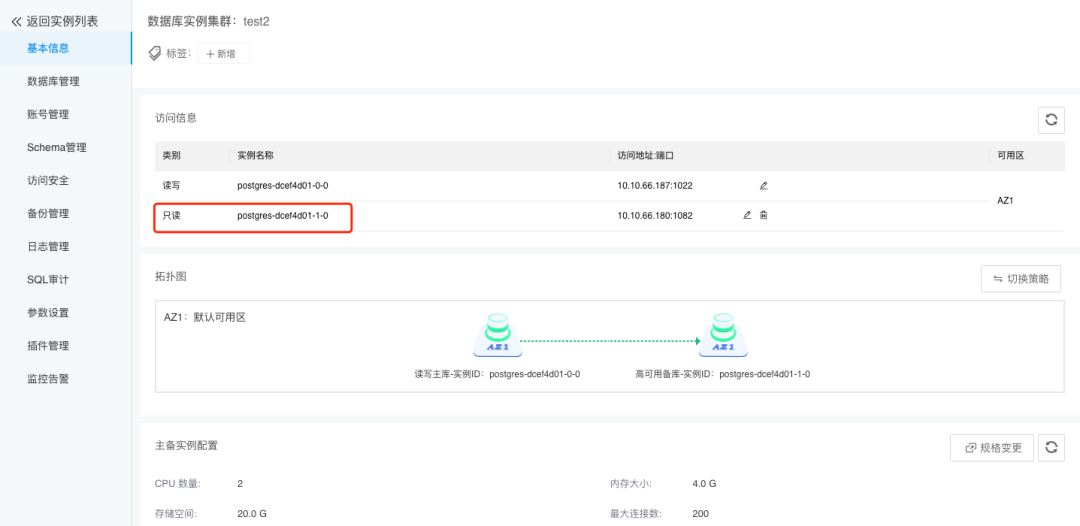The width and height of the screenshot is (1080, 526).
Task: Select the postgres-dcef4d01-1-0 只读 row
Action: pyautogui.click(x=609, y=215)
